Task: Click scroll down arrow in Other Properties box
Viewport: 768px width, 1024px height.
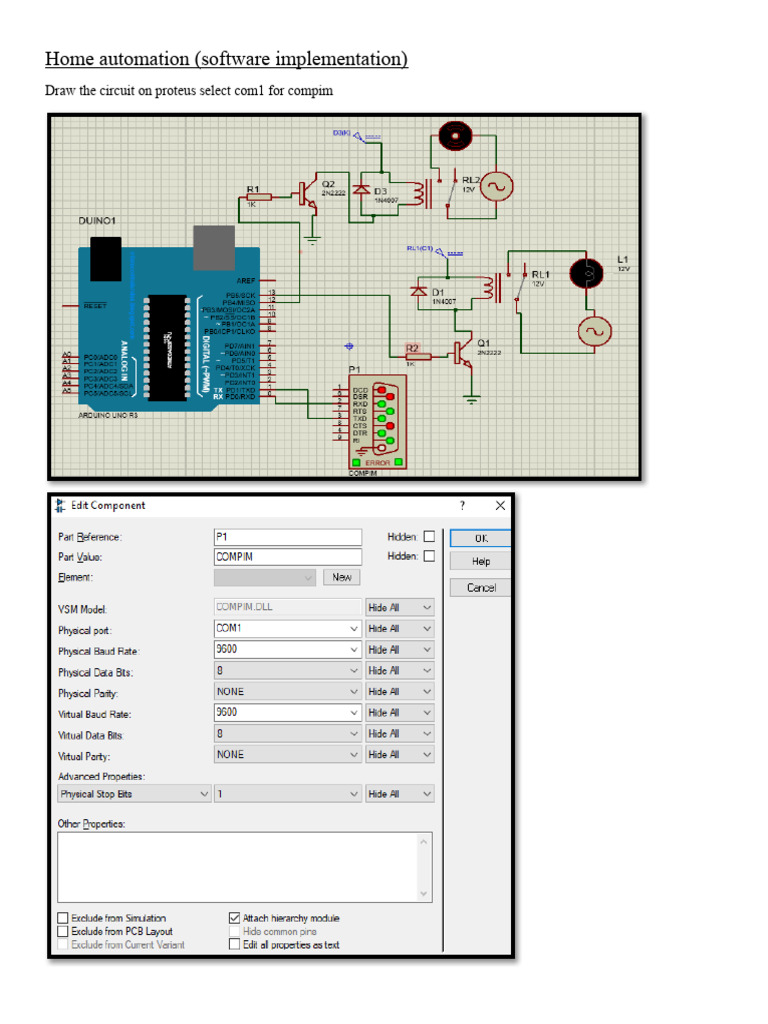Action: (x=424, y=893)
